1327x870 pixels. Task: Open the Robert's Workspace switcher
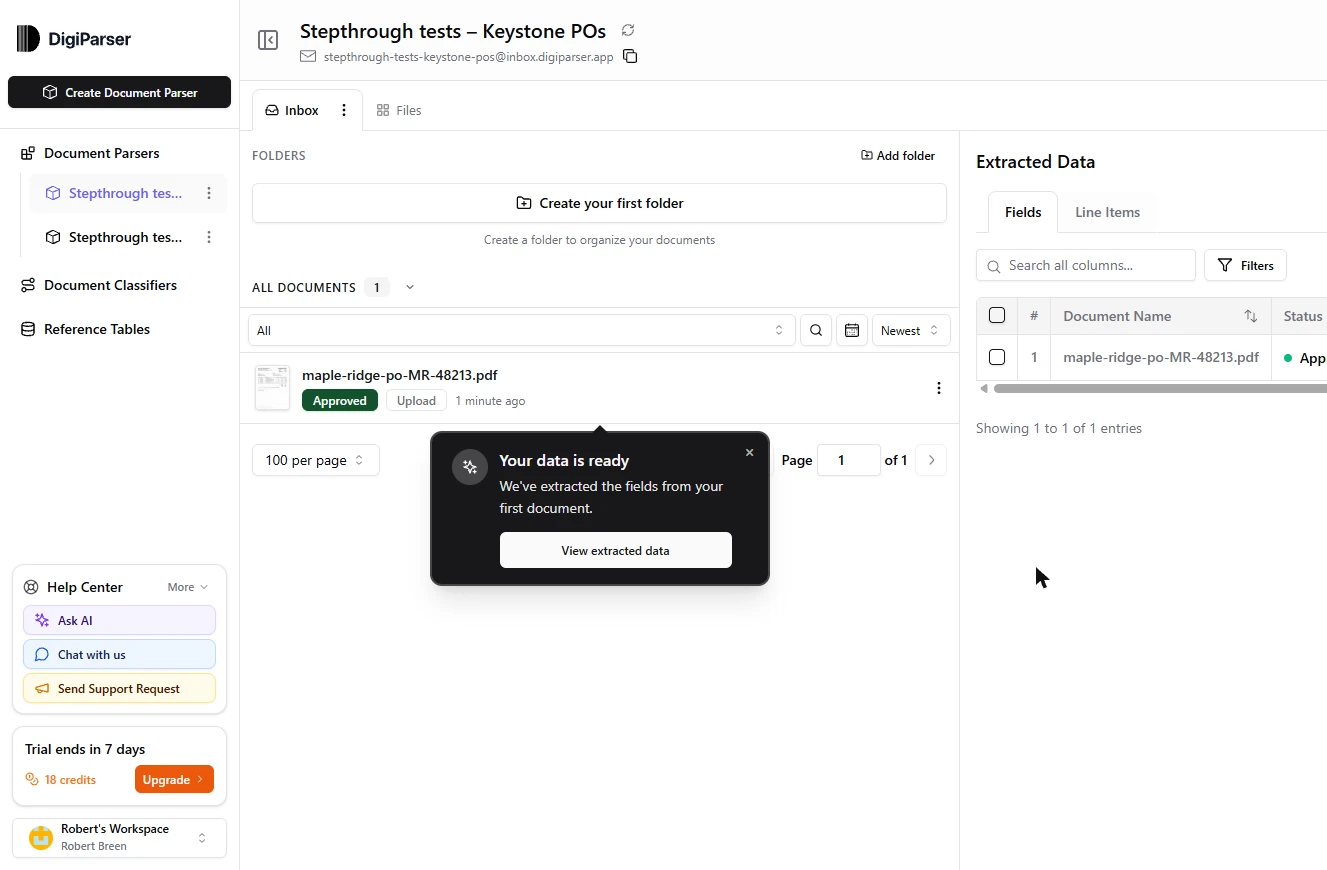[119, 838]
